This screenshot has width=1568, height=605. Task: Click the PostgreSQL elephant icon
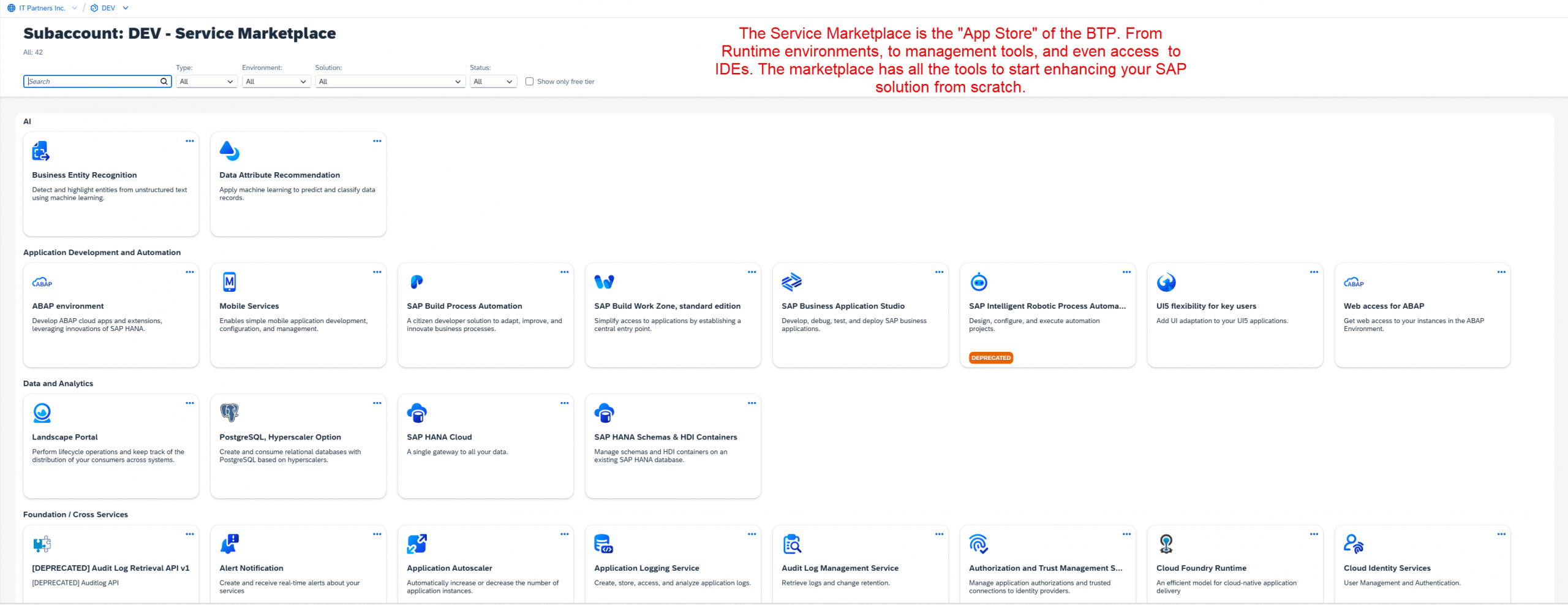229,413
